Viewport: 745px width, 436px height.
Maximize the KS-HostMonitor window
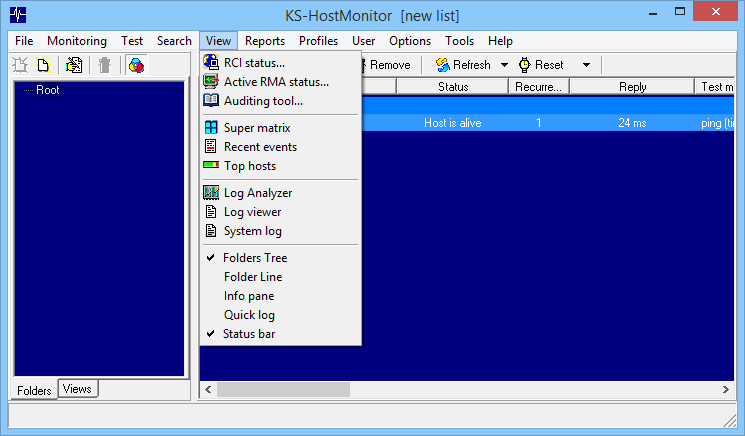tap(680, 11)
